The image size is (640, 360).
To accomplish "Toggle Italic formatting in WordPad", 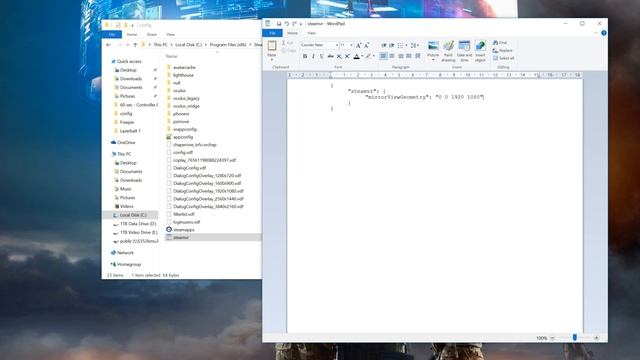I will coord(313,56).
